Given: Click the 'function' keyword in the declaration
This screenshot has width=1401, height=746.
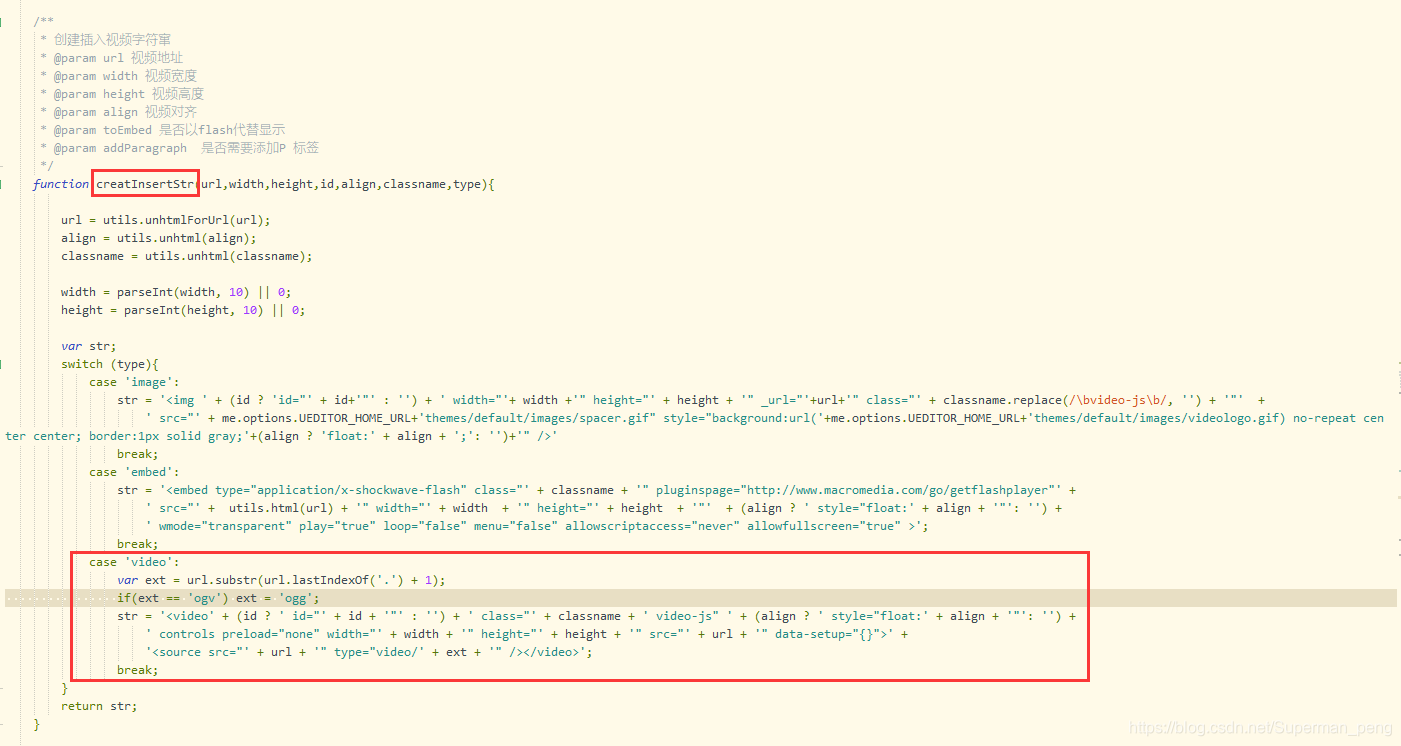Looking at the screenshot, I should (x=61, y=184).
